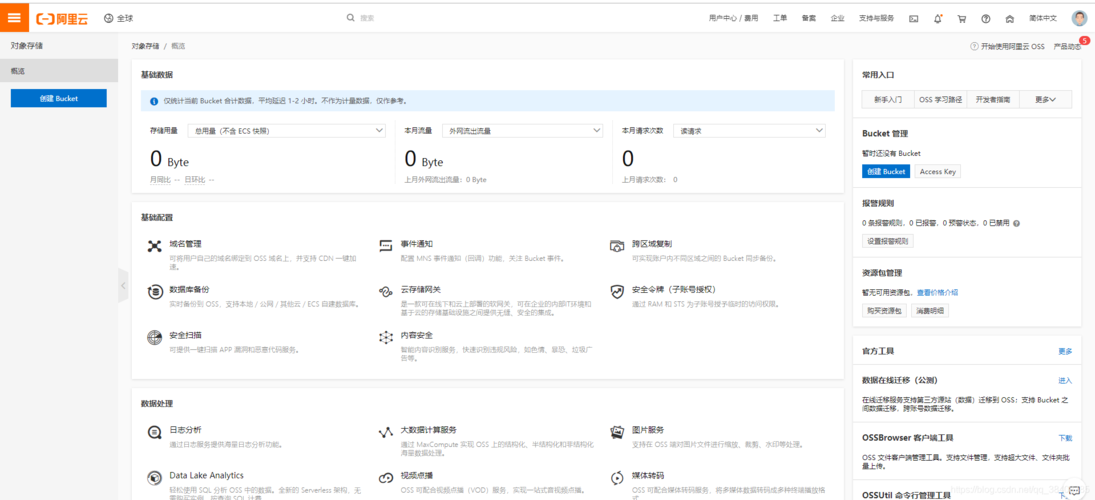Open the 工单 menu
Viewport: 1095px width, 500px height.
pyautogui.click(x=780, y=19)
